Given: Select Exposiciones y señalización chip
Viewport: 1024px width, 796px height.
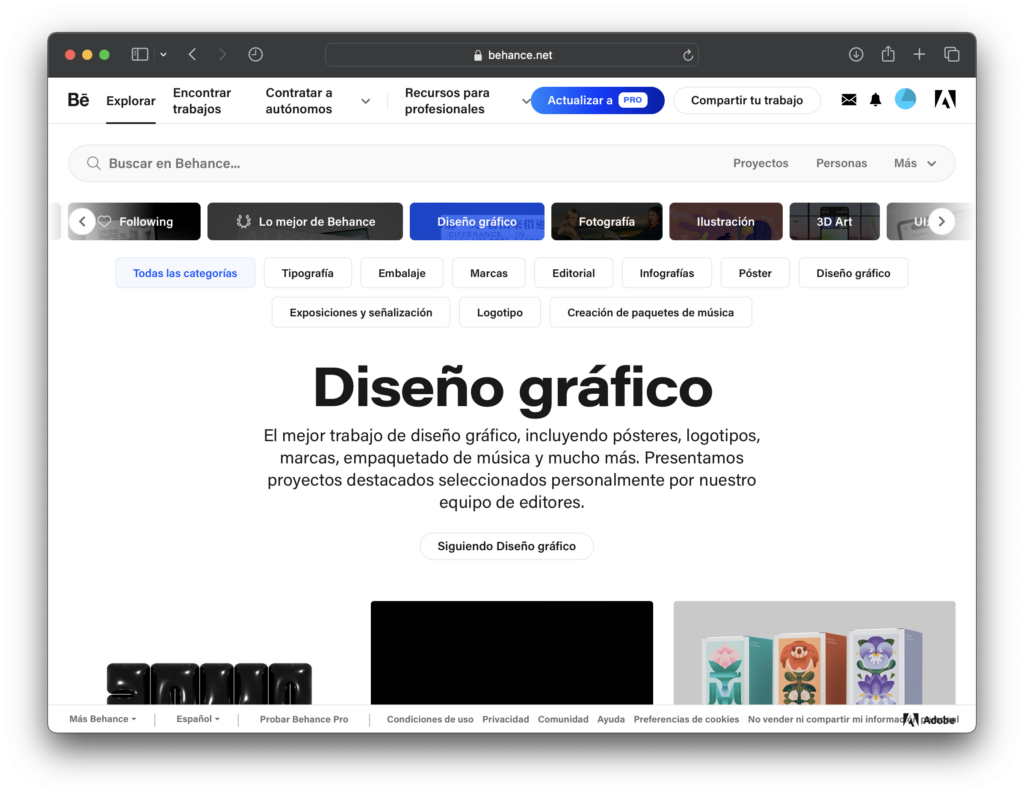Looking at the screenshot, I should 360,312.
